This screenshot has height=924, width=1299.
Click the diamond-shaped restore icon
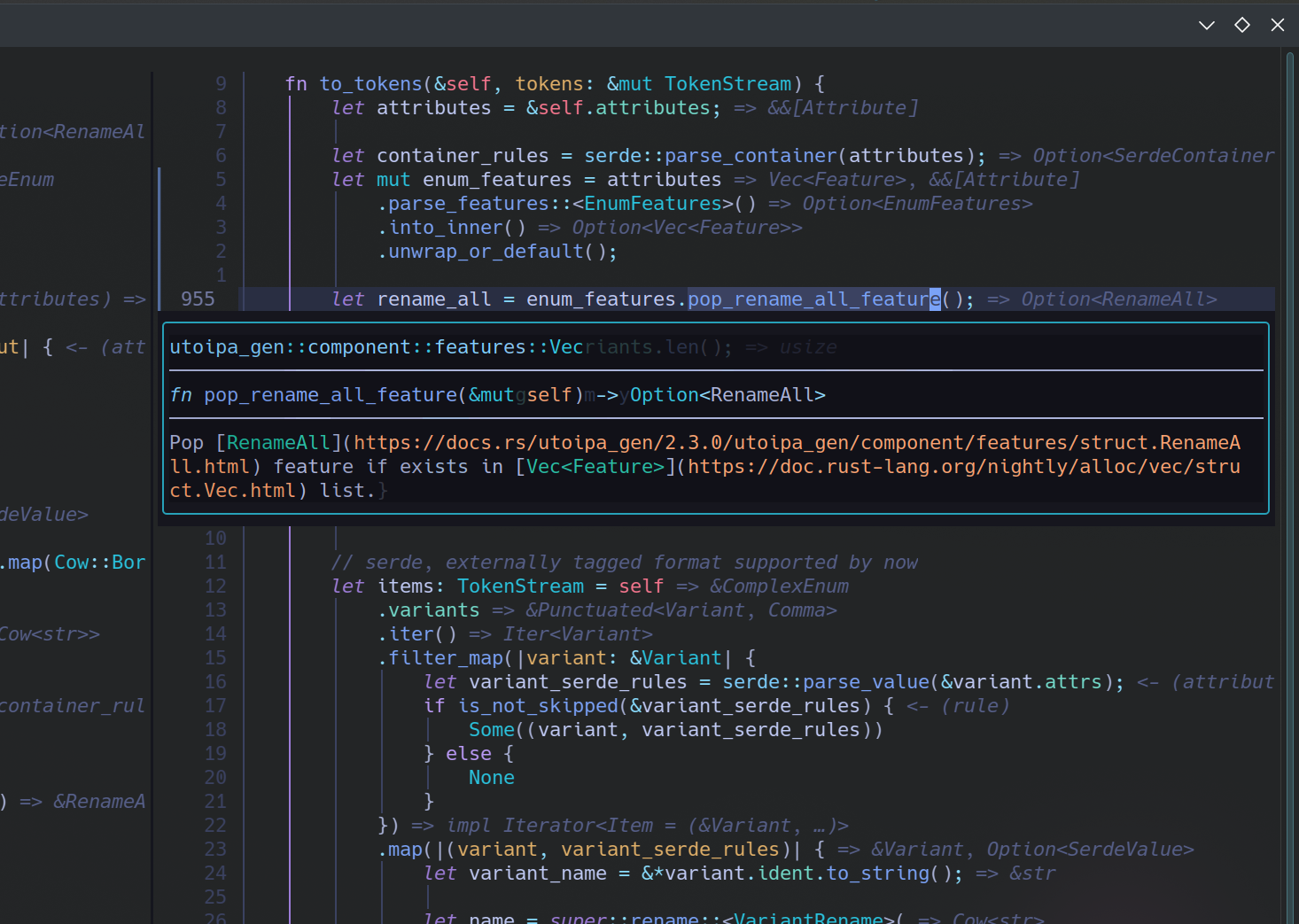tap(1241, 25)
